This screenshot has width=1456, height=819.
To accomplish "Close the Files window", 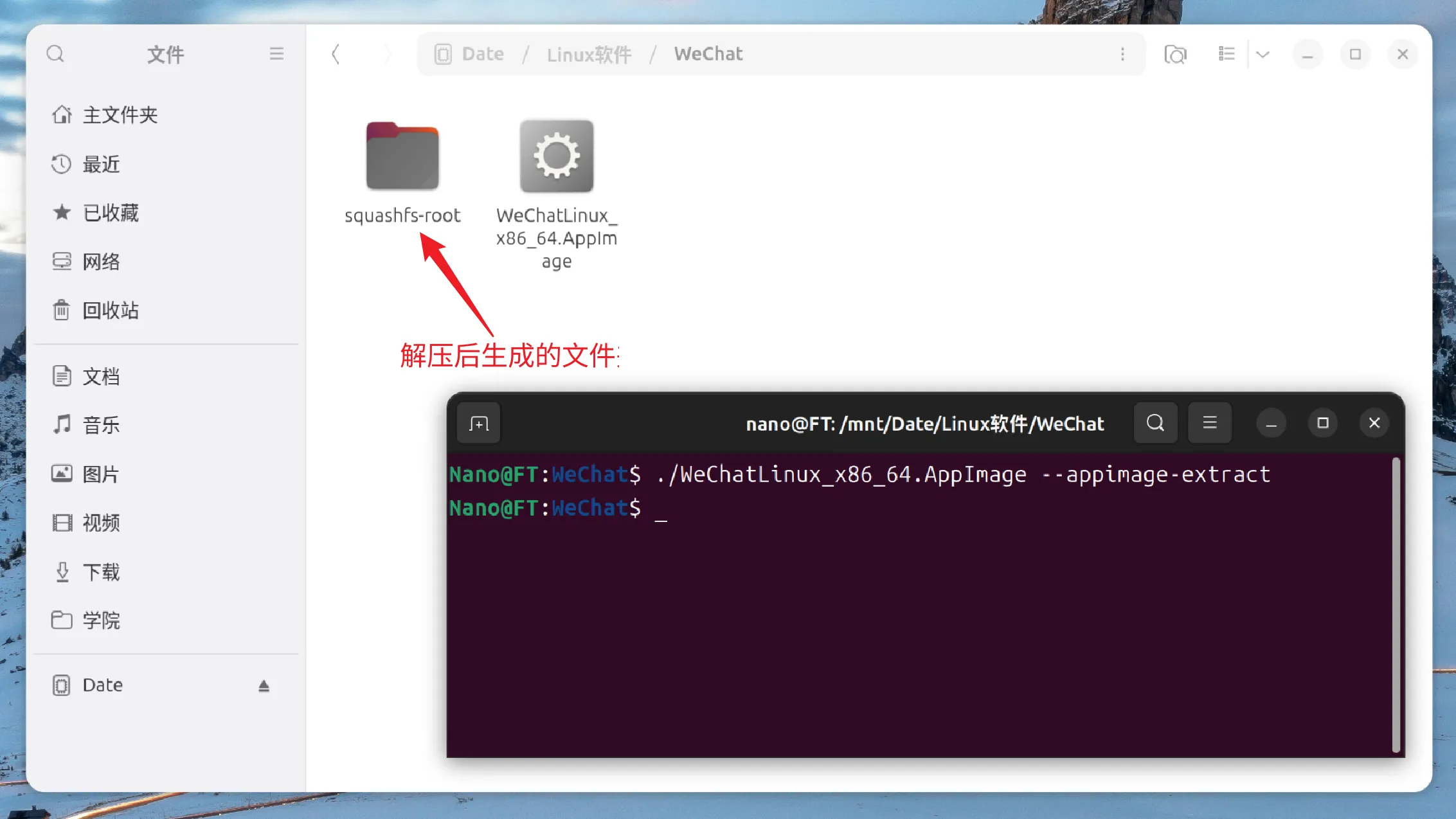I will tap(1403, 54).
